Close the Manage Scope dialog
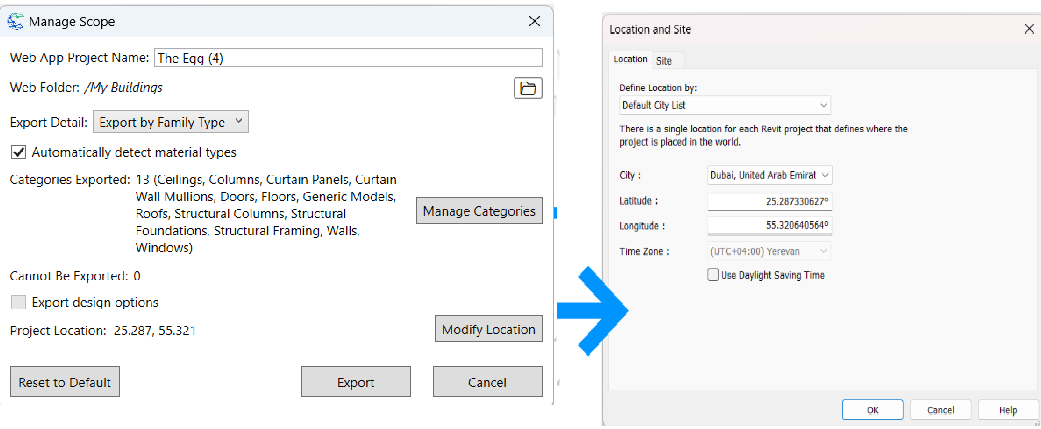This screenshot has height=429, width=1041. (x=533, y=20)
